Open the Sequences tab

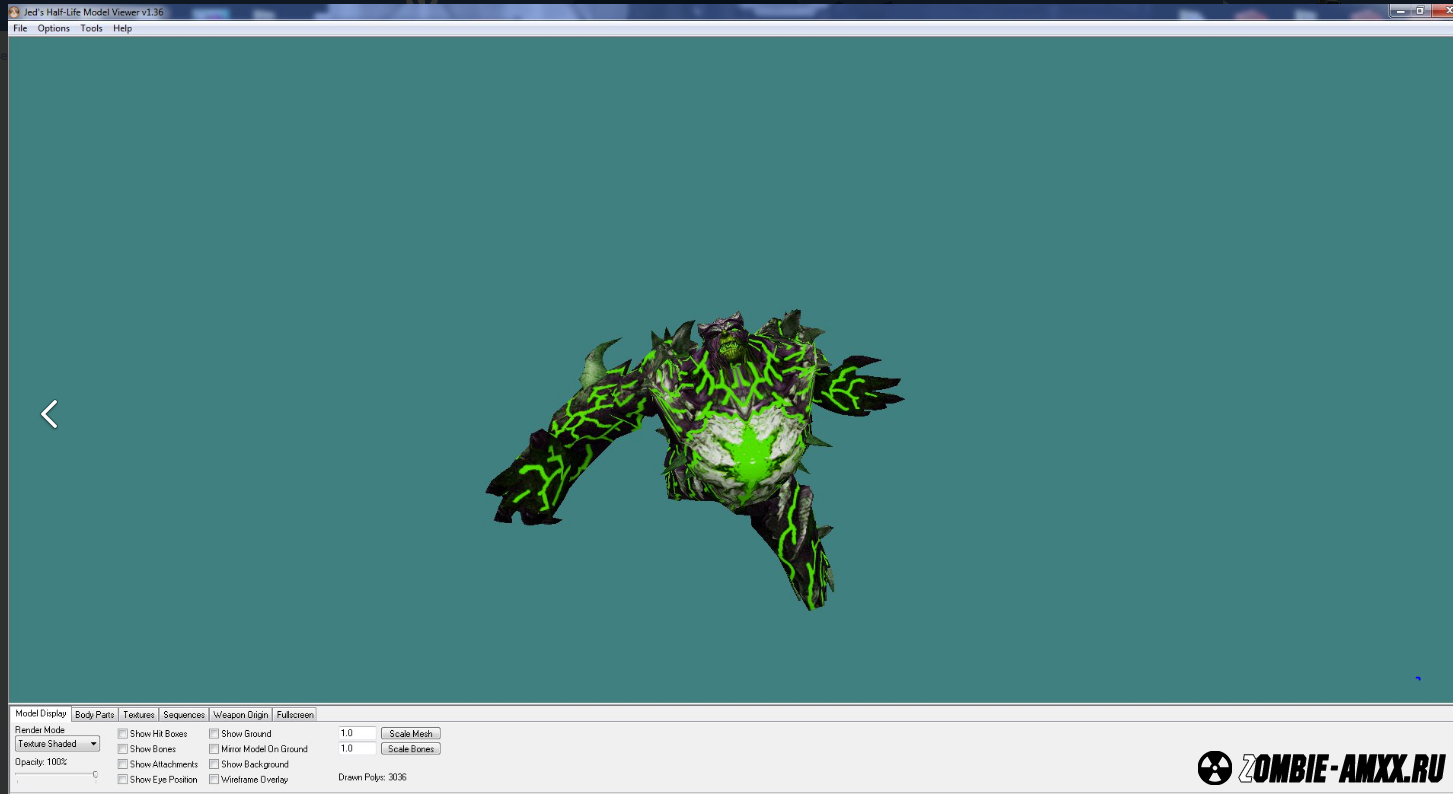coord(184,715)
